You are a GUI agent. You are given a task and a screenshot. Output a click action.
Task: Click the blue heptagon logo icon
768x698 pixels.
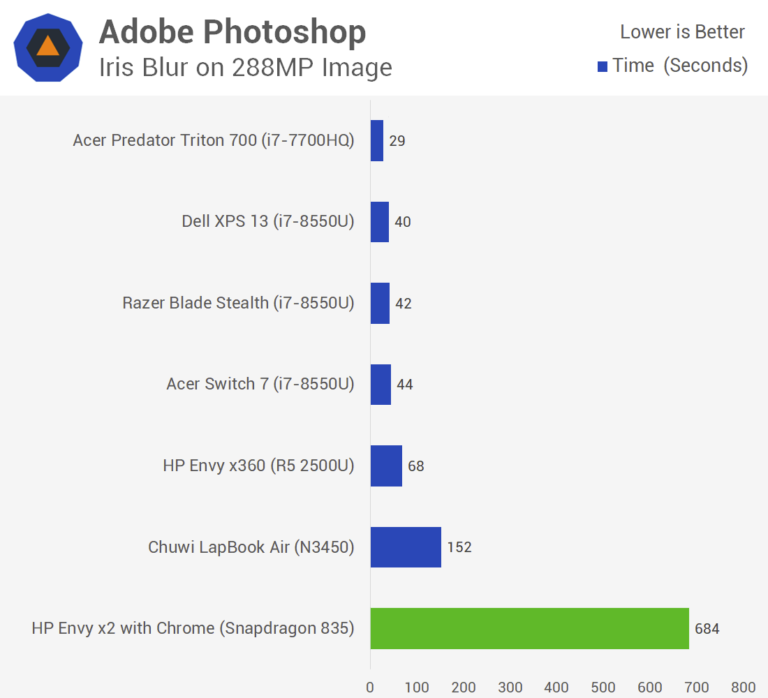(x=48, y=48)
